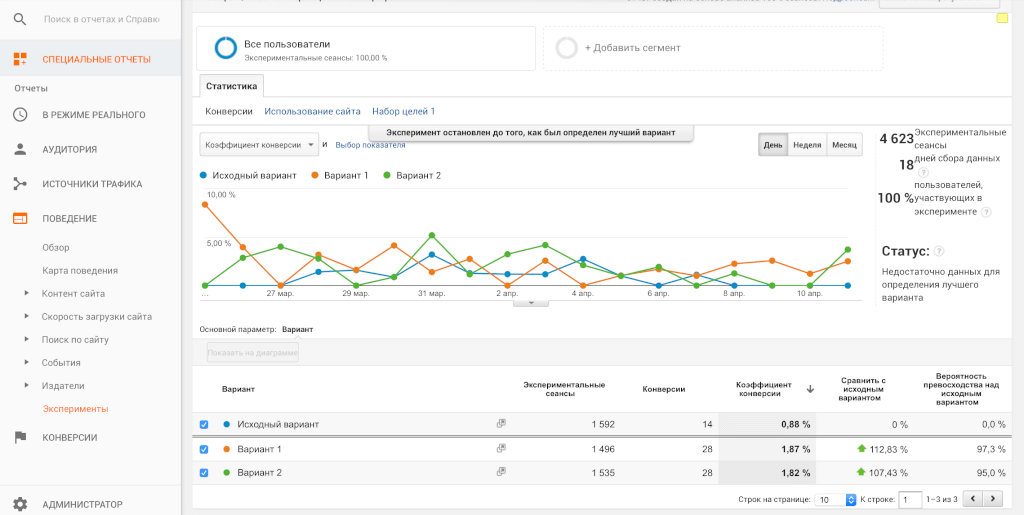Switch to Использование сайта tab
Image resolution: width=1024 pixels, height=515 pixels.
click(x=312, y=112)
